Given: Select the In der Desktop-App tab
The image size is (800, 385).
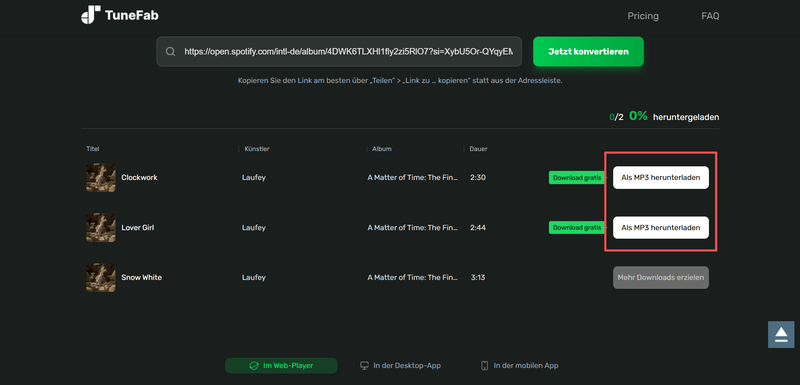Looking at the screenshot, I should click(400, 366).
